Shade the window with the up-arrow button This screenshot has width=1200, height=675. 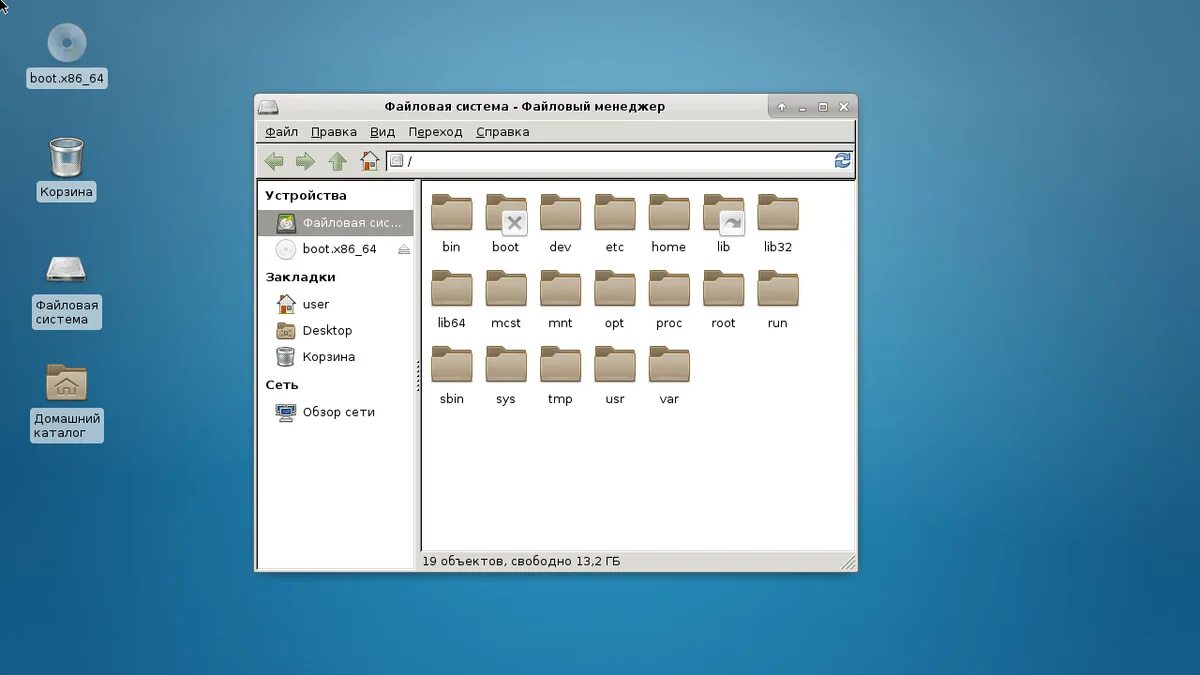tap(781, 107)
